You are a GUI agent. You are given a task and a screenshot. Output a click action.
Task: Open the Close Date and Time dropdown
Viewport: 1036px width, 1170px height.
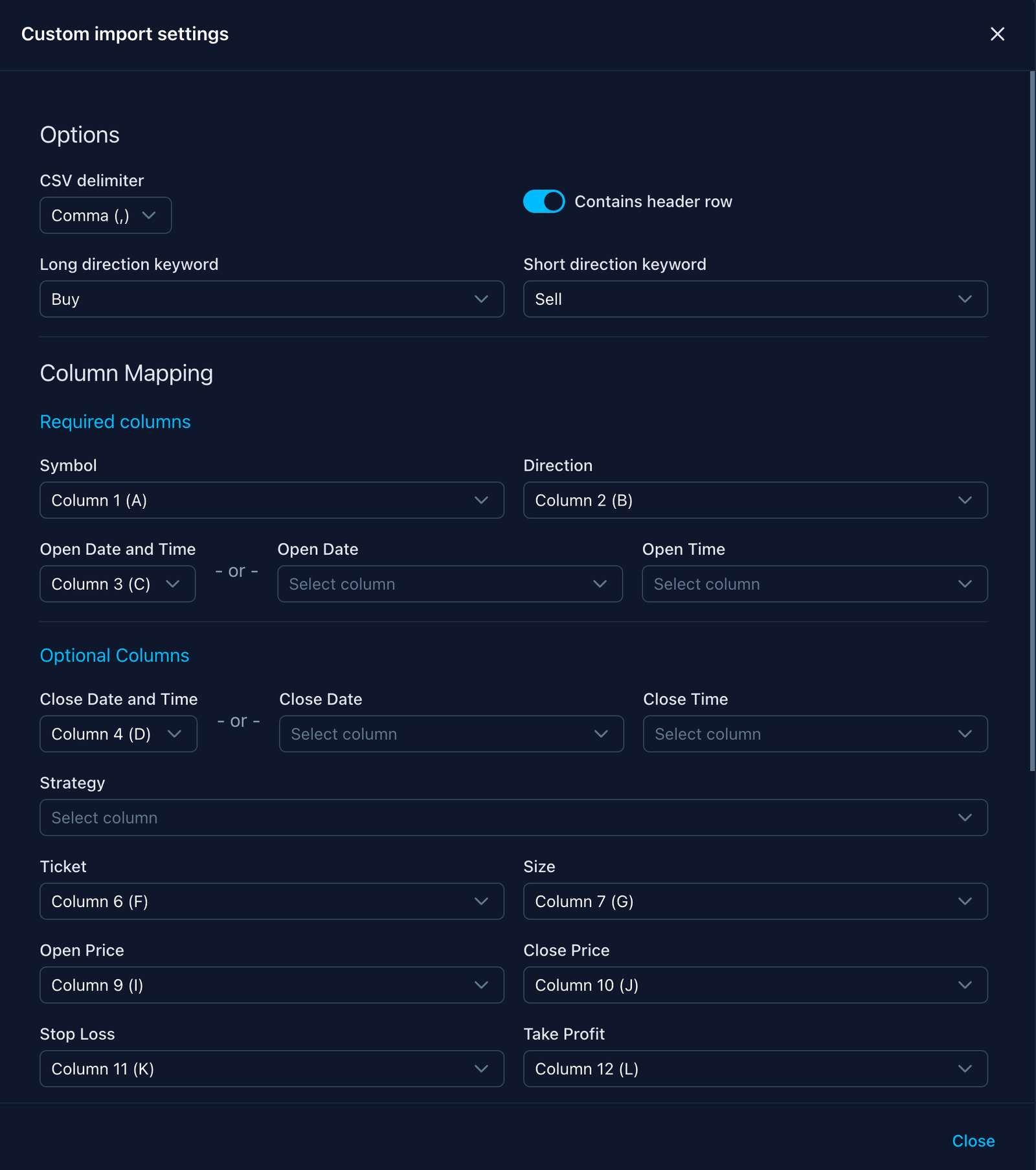pos(118,734)
